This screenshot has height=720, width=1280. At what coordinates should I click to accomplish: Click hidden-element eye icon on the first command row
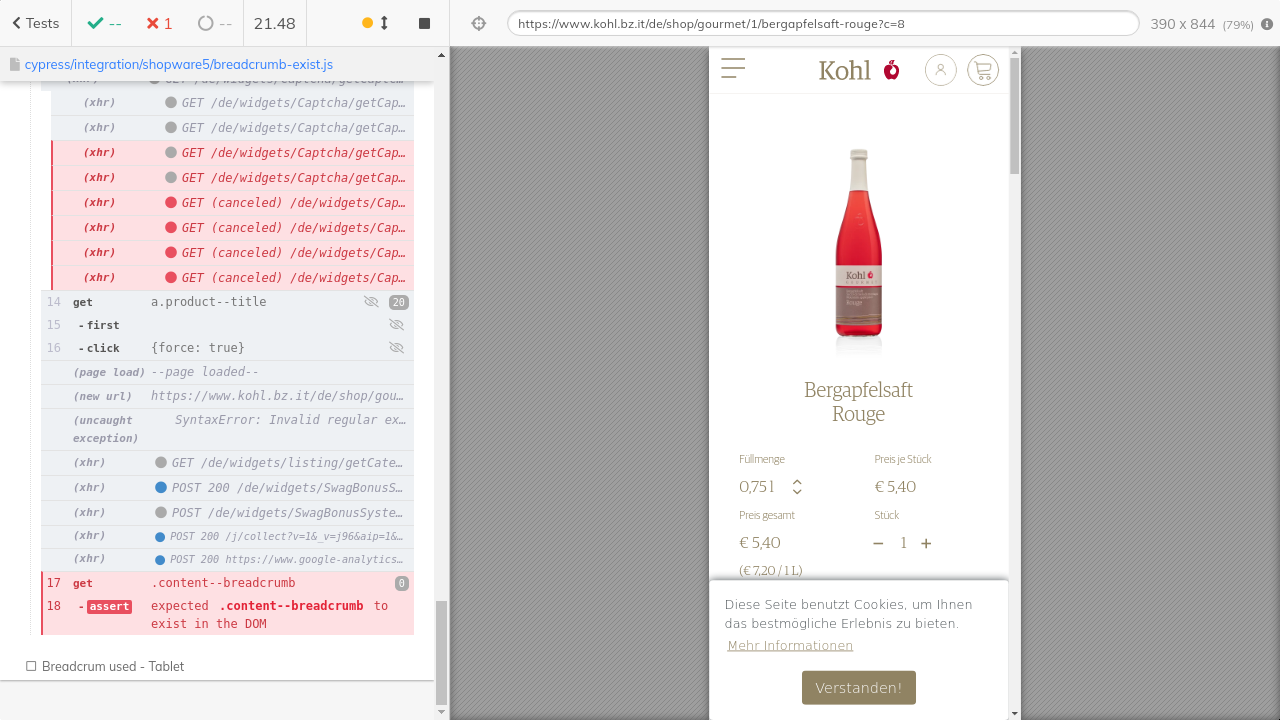tap(396, 325)
